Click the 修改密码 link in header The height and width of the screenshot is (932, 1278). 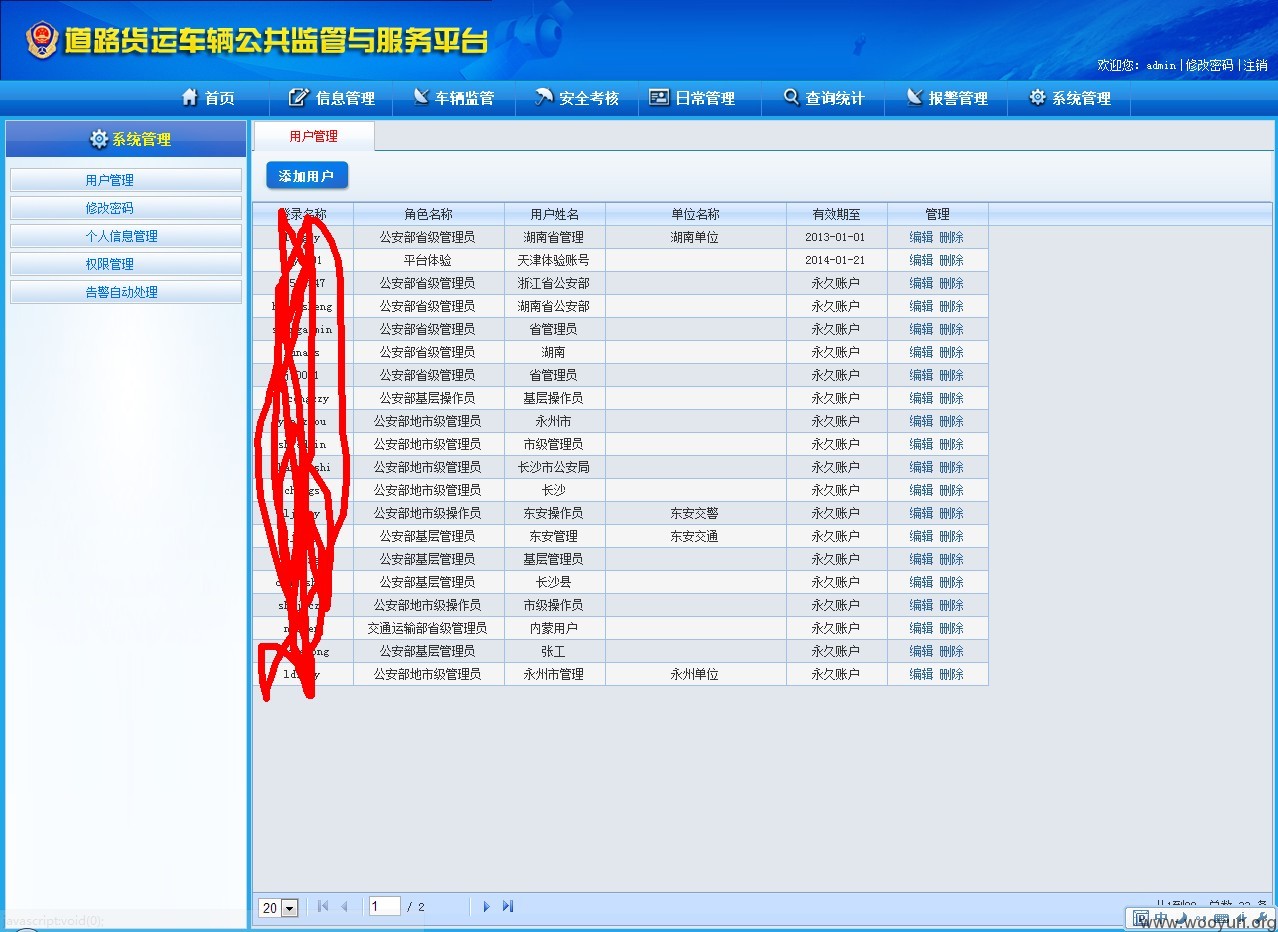click(1209, 65)
